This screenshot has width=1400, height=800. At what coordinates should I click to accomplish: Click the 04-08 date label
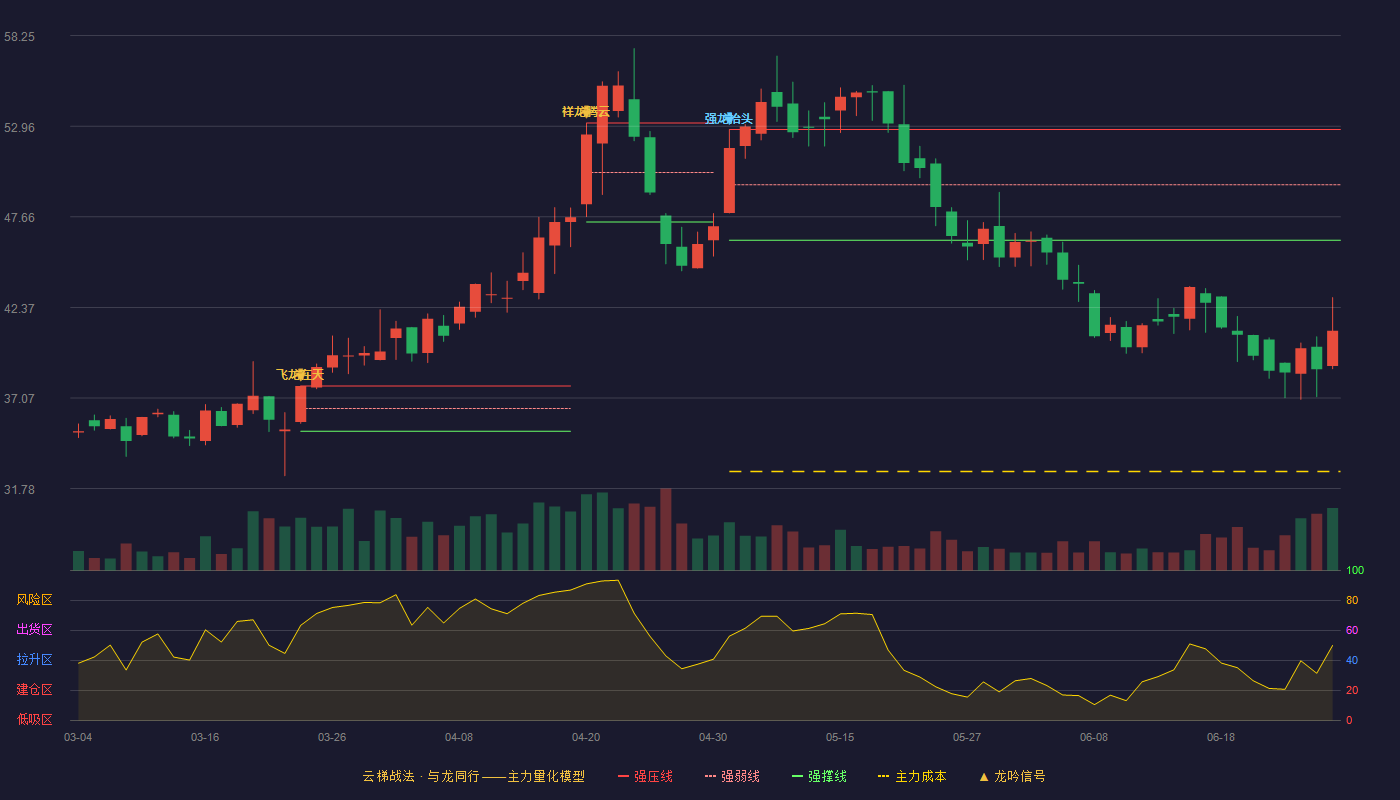tap(459, 737)
